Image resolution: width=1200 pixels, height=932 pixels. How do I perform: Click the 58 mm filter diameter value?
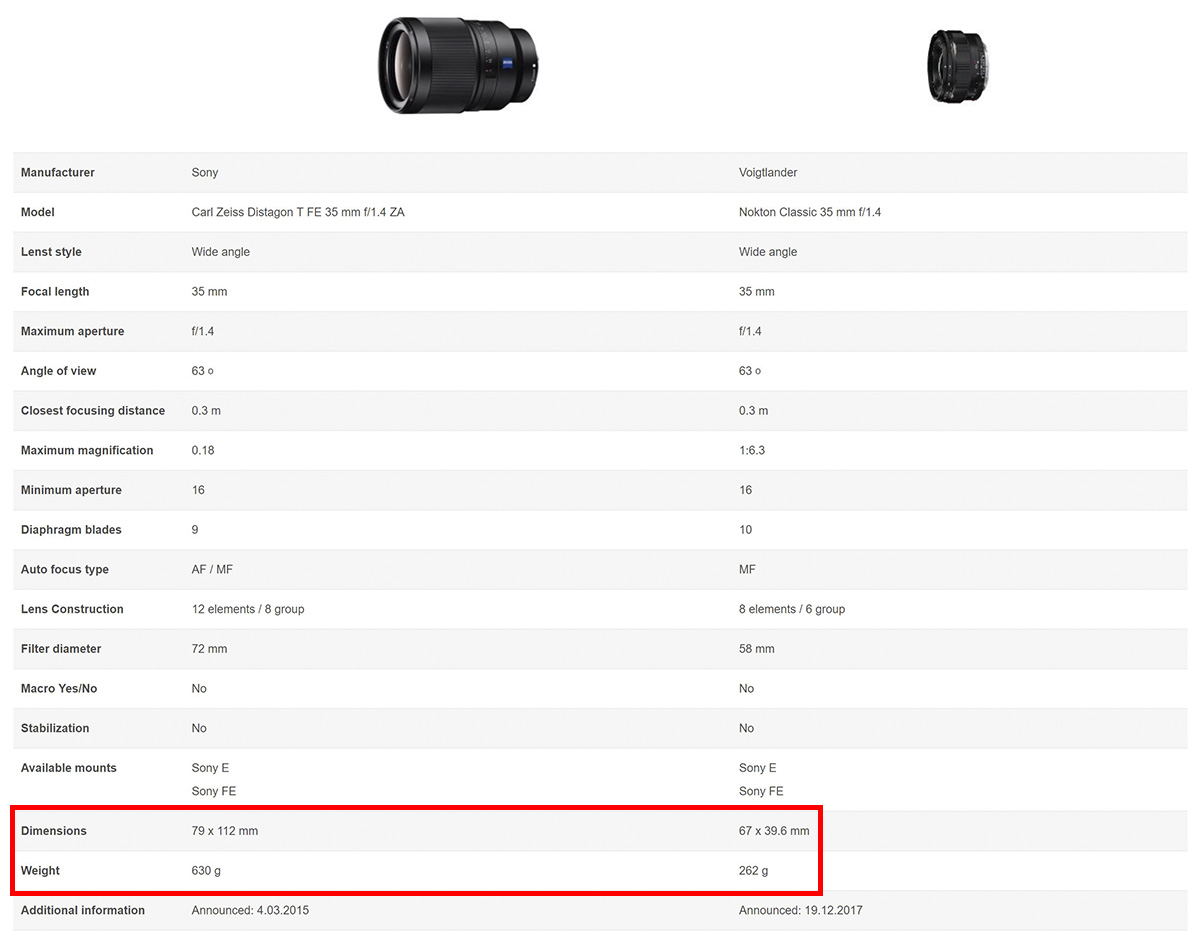point(757,649)
